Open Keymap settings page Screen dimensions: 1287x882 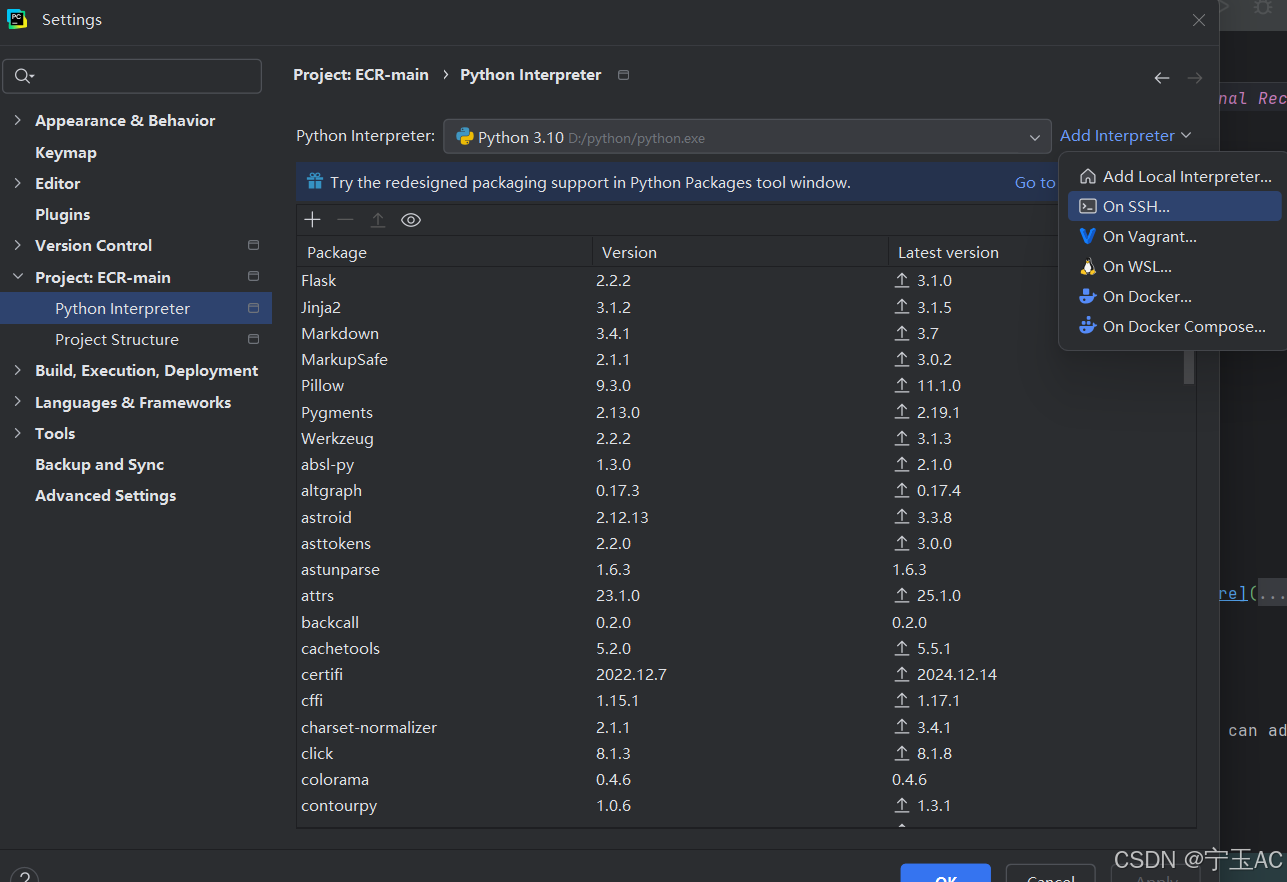coord(66,152)
